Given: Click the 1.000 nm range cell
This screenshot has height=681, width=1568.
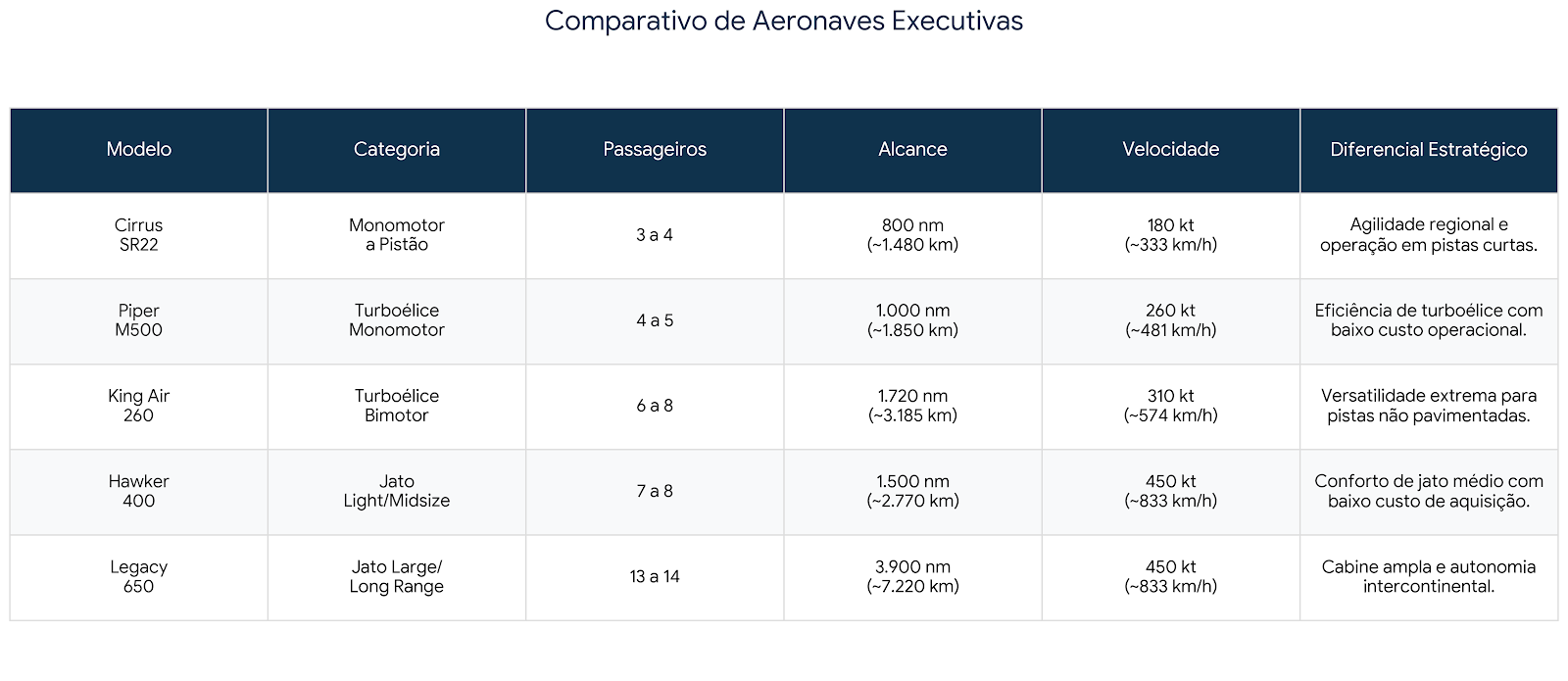Looking at the screenshot, I should point(912,320).
